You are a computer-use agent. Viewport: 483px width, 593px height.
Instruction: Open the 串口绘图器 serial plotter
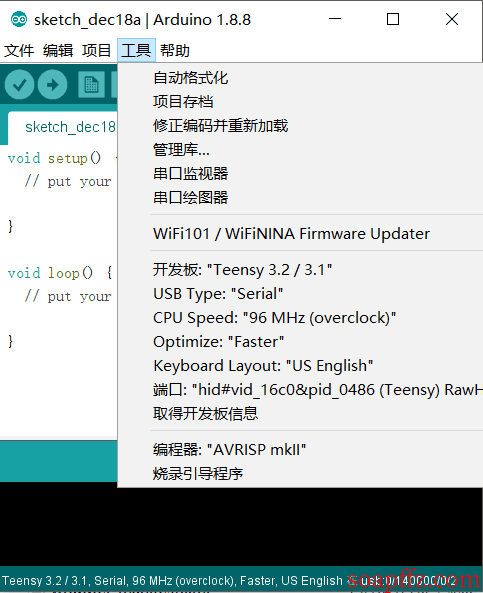point(300,197)
